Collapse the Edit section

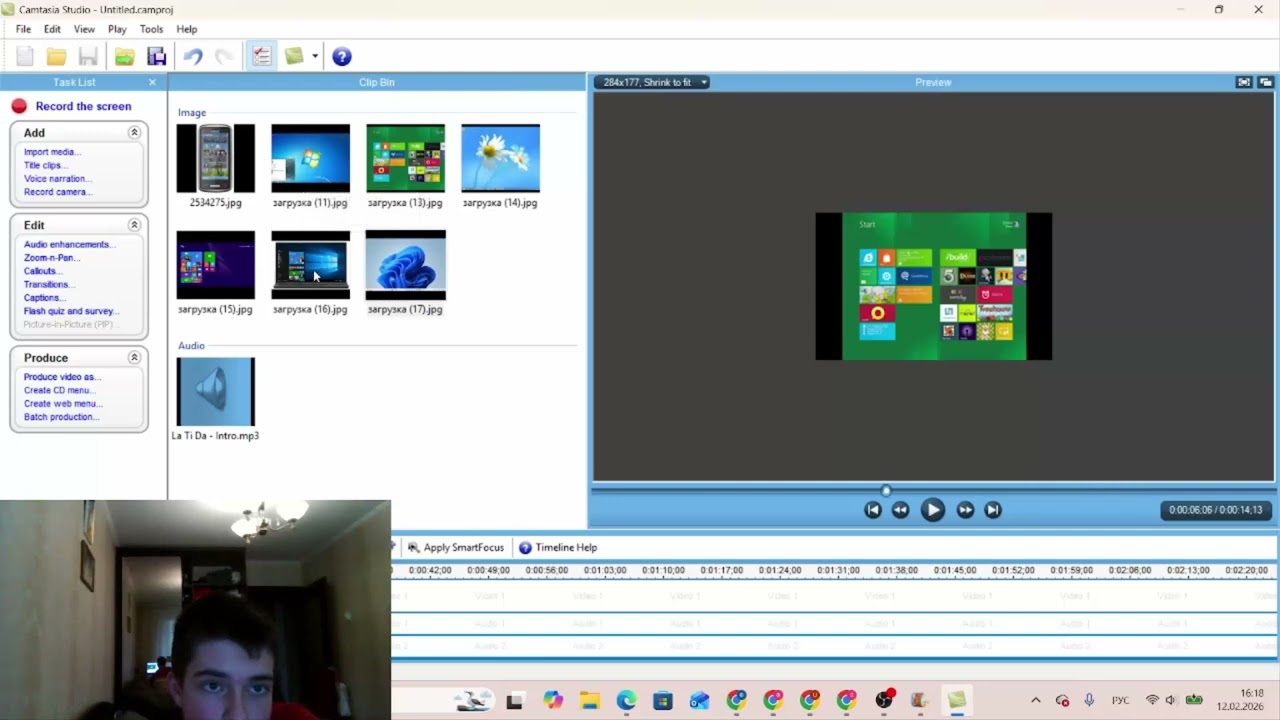134,225
